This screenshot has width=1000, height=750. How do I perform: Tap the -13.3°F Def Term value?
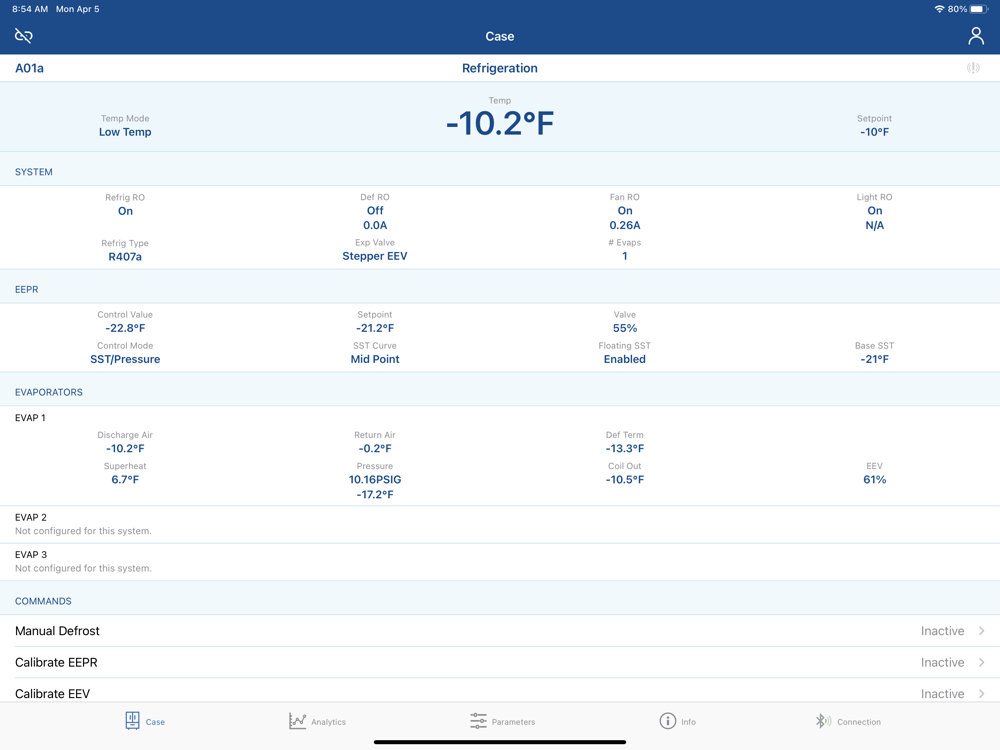click(625, 448)
